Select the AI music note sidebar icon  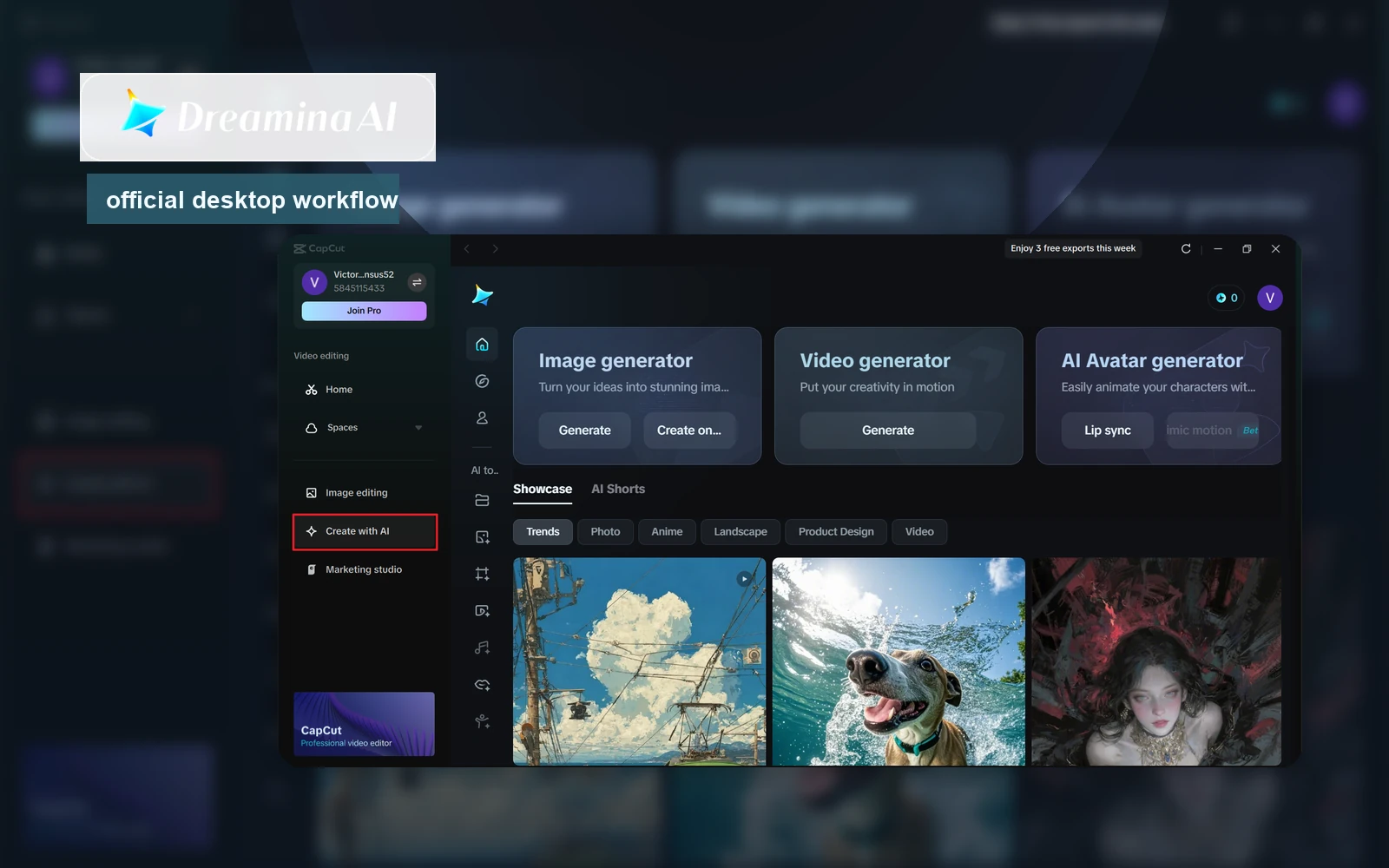[x=482, y=648]
